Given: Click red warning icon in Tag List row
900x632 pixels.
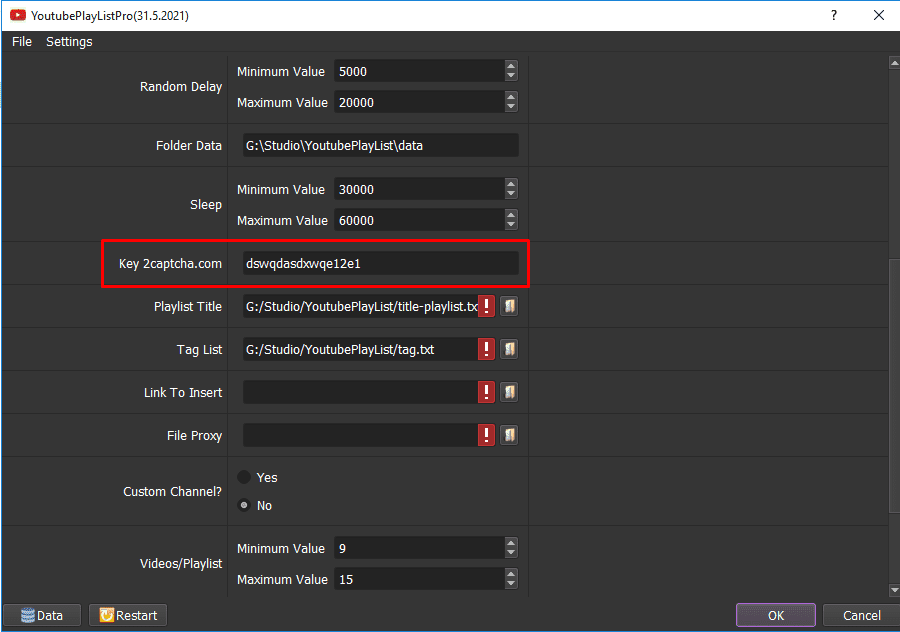Looking at the screenshot, I should pos(486,349).
